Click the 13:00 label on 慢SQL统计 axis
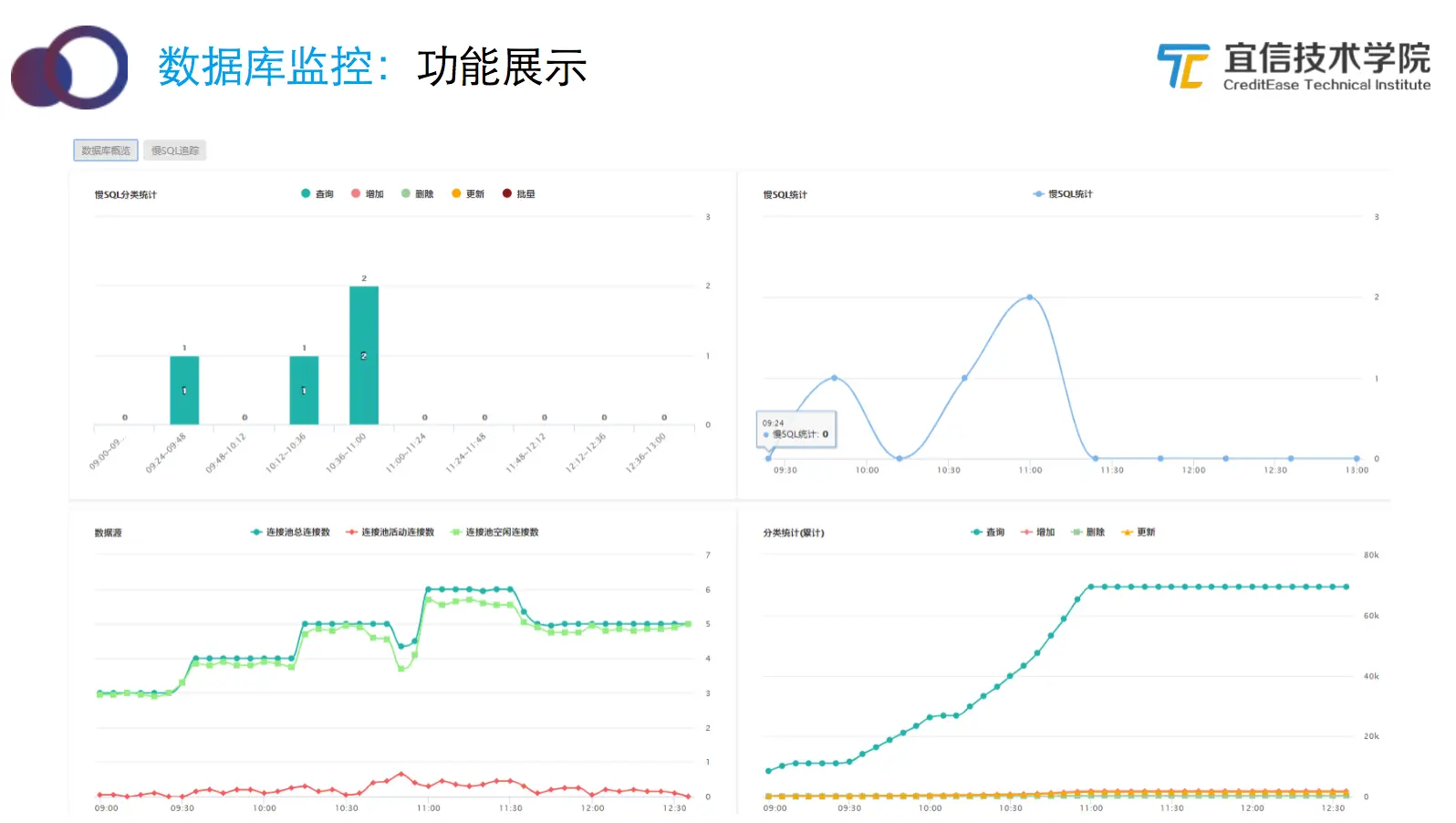 pyautogui.click(x=1357, y=470)
